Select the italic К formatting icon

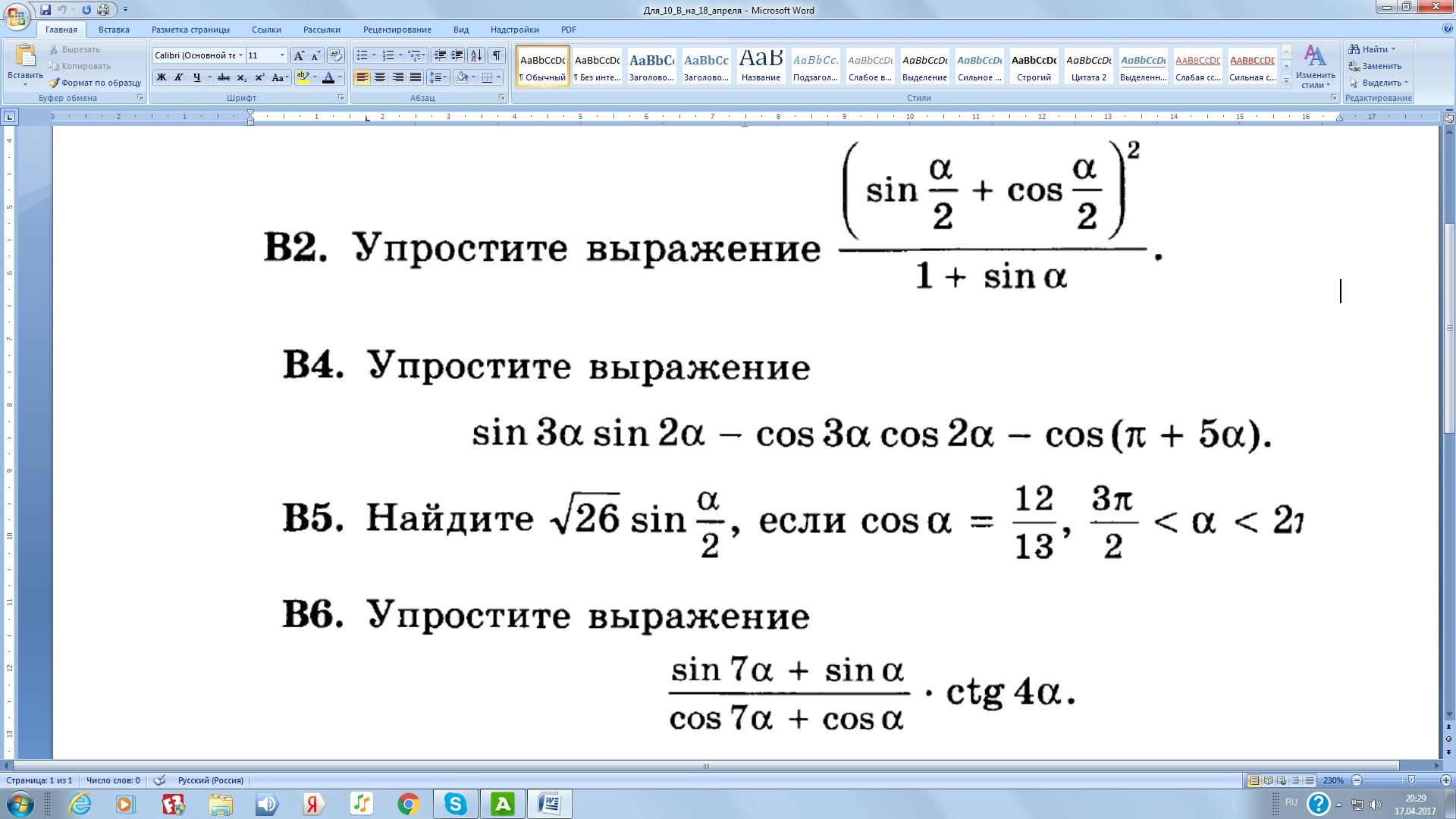click(177, 77)
